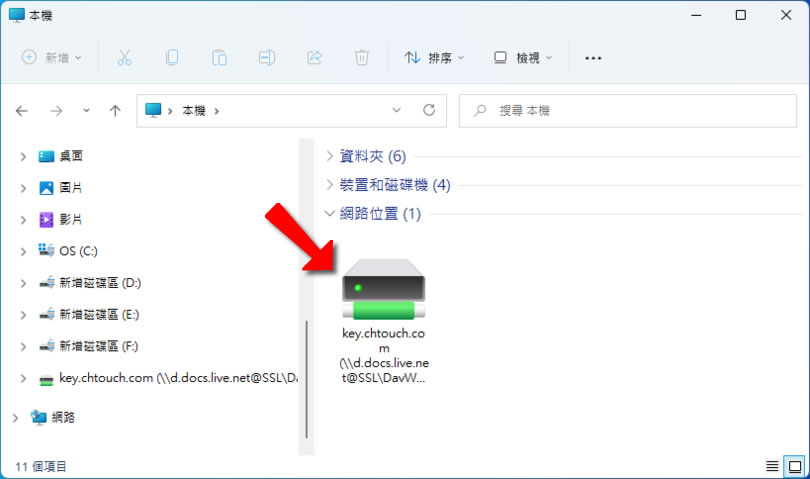Open the 排序 (Sort) dropdown
The height and width of the screenshot is (479, 810).
pos(434,57)
